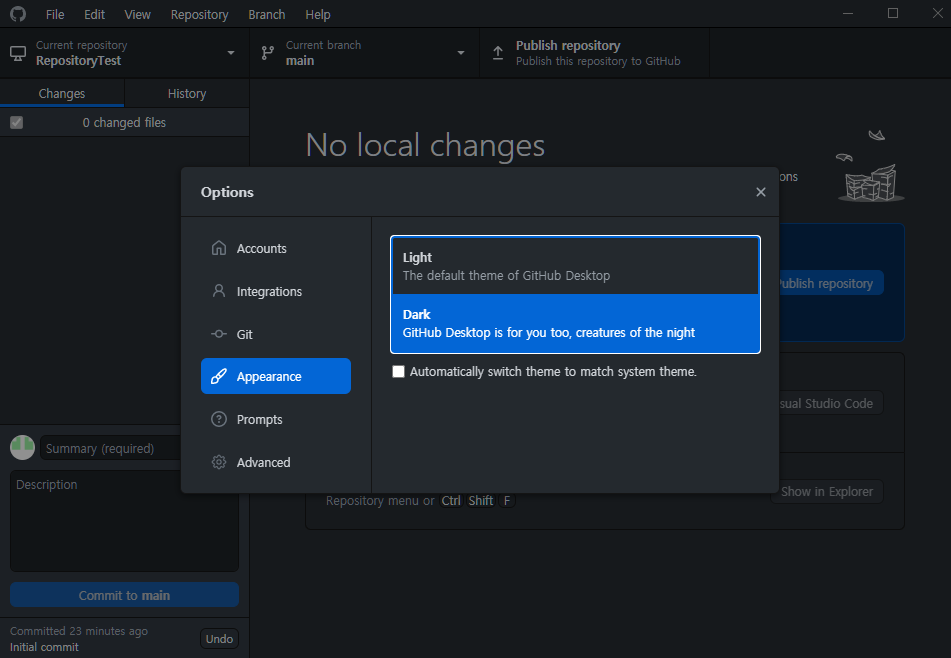Click the user avatar beside Summary field
Image resolution: width=951 pixels, height=658 pixels.
[22, 448]
